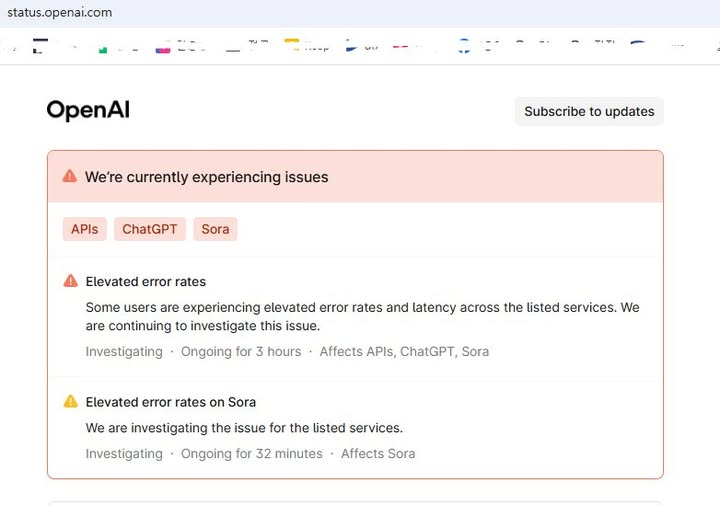
Task: Click 'Ongoing for 3 hours' text
Action: tap(241, 352)
